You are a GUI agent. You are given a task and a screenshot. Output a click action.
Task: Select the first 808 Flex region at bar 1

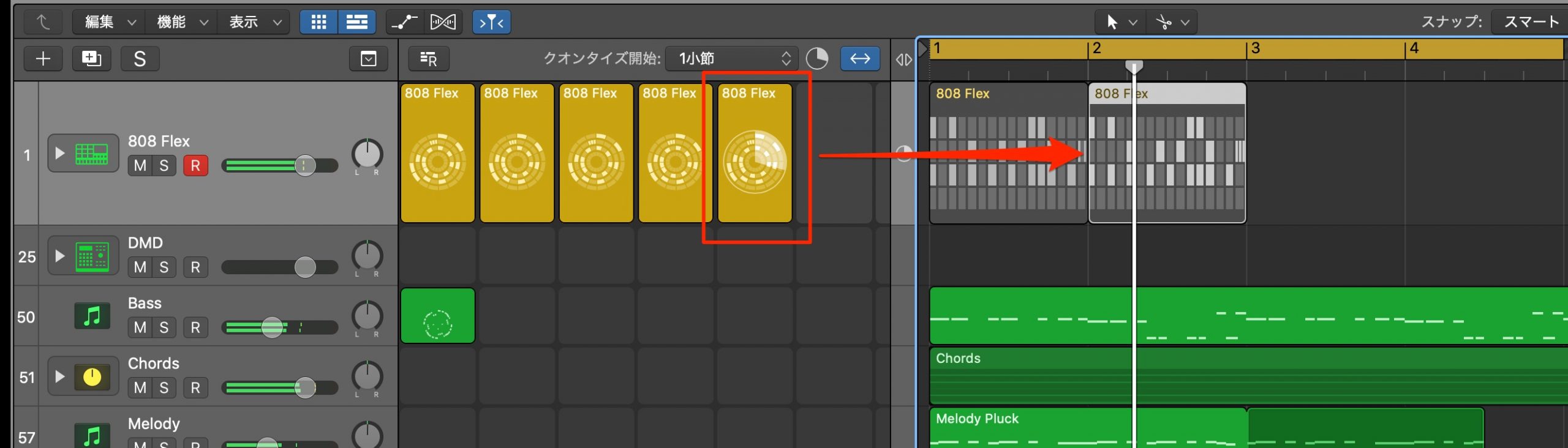click(x=1008, y=153)
